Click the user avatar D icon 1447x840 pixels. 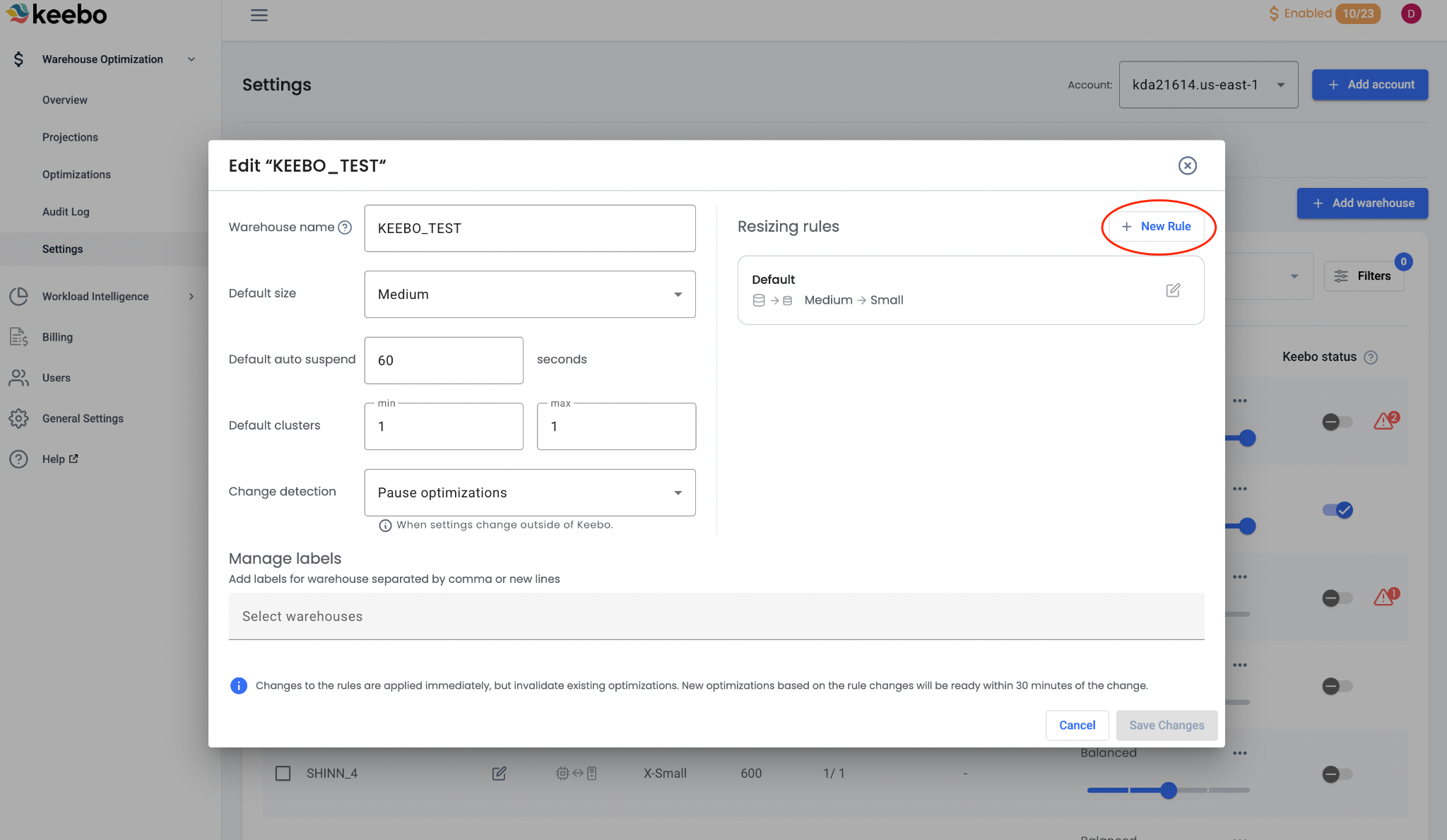(1410, 13)
